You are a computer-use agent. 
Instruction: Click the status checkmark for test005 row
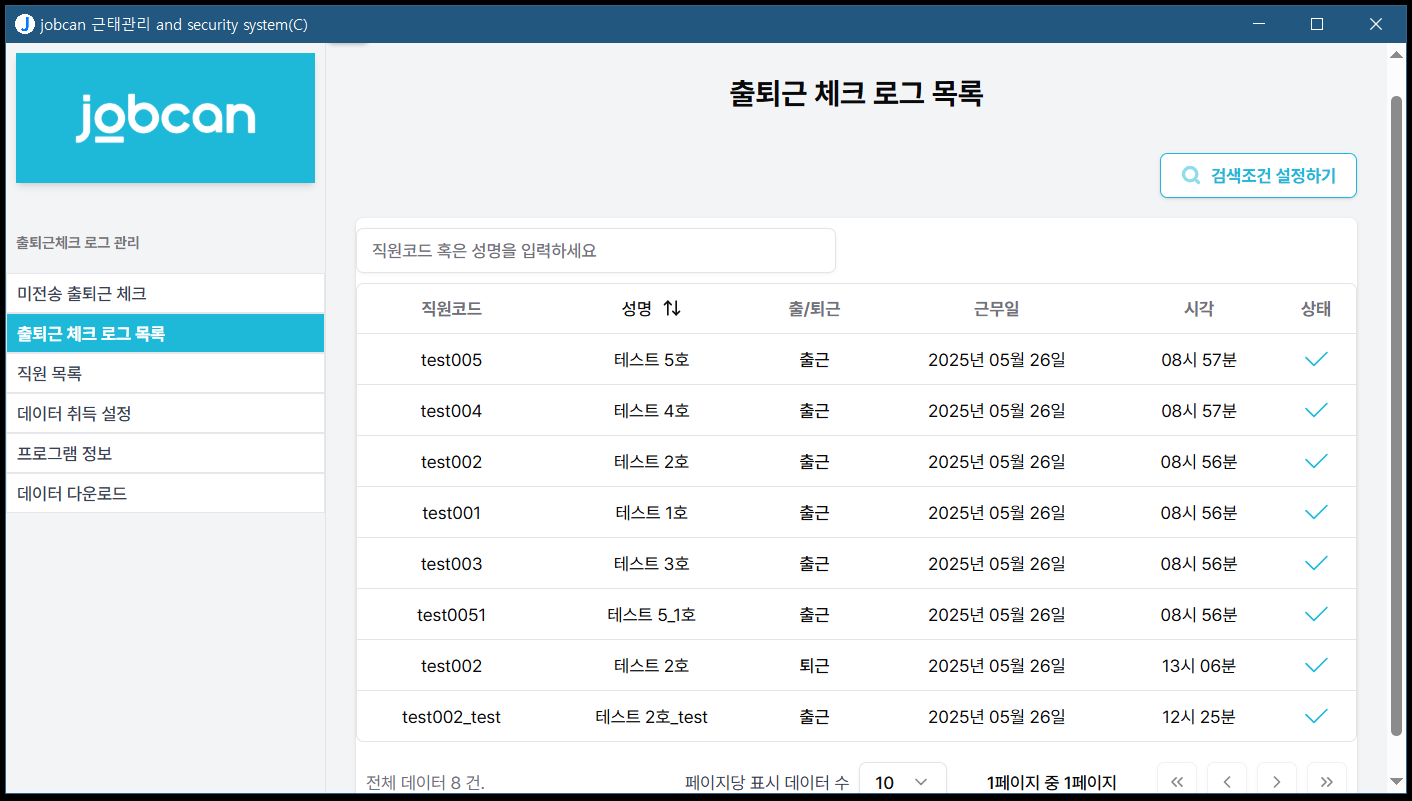pyautogui.click(x=1316, y=359)
